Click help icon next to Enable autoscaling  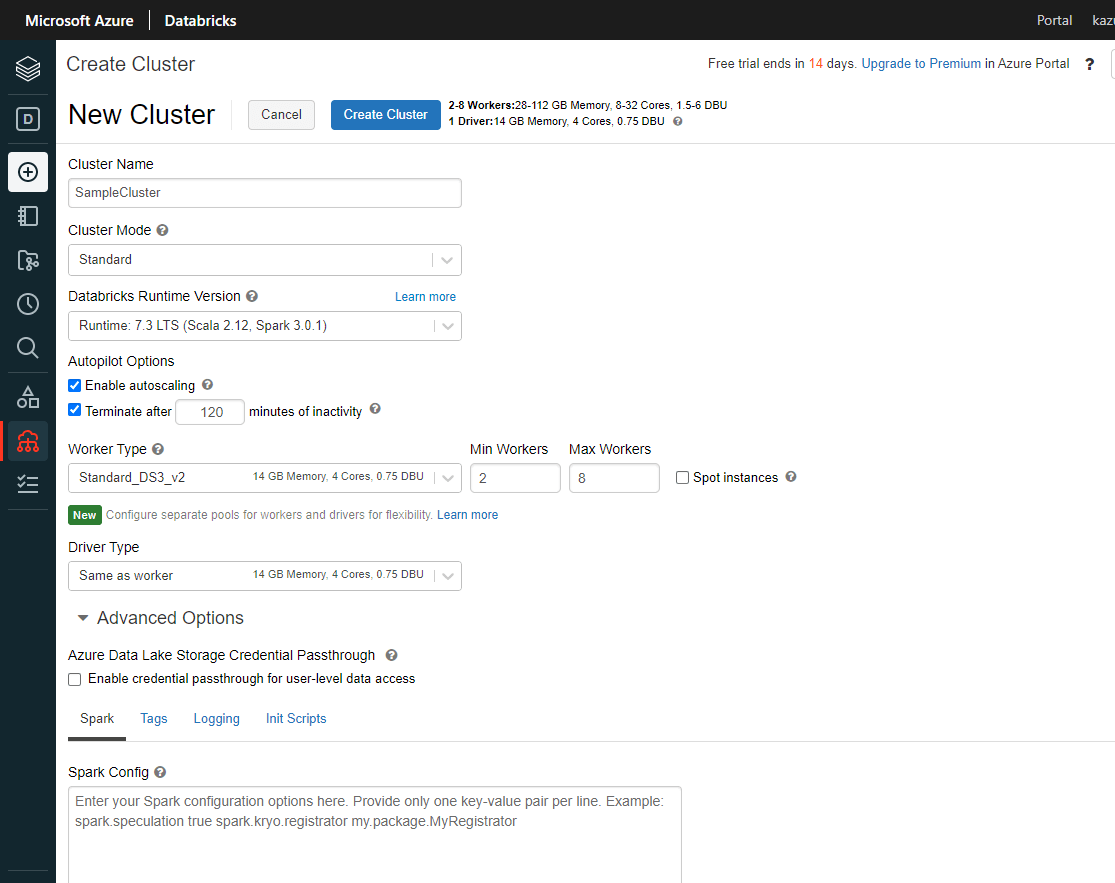[x=208, y=385]
